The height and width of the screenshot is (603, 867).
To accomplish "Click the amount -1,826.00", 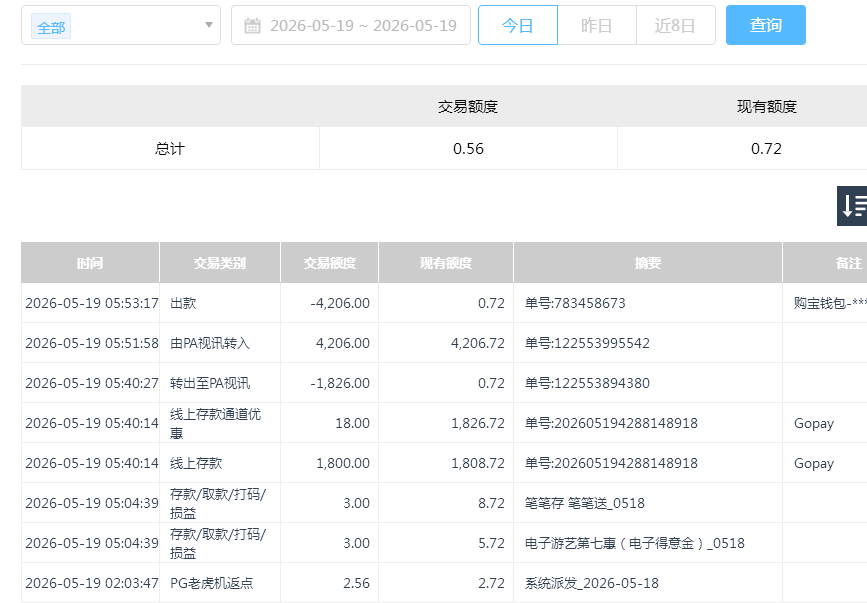I will pos(340,383).
